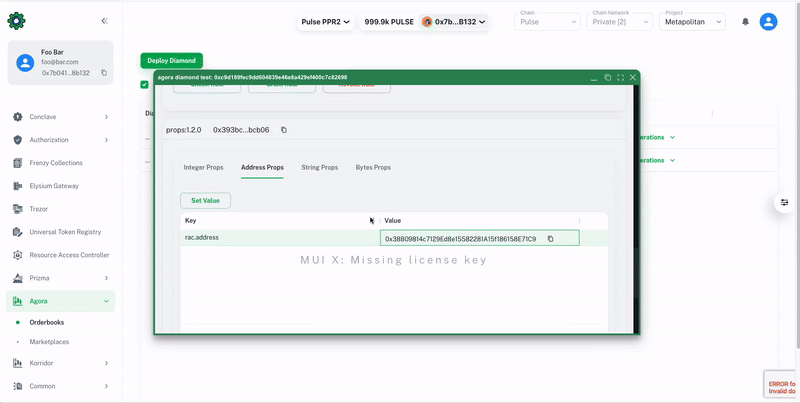The width and height of the screenshot is (800, 403).
Task: Click the Trezor sidebar icon
Action: 18,209
